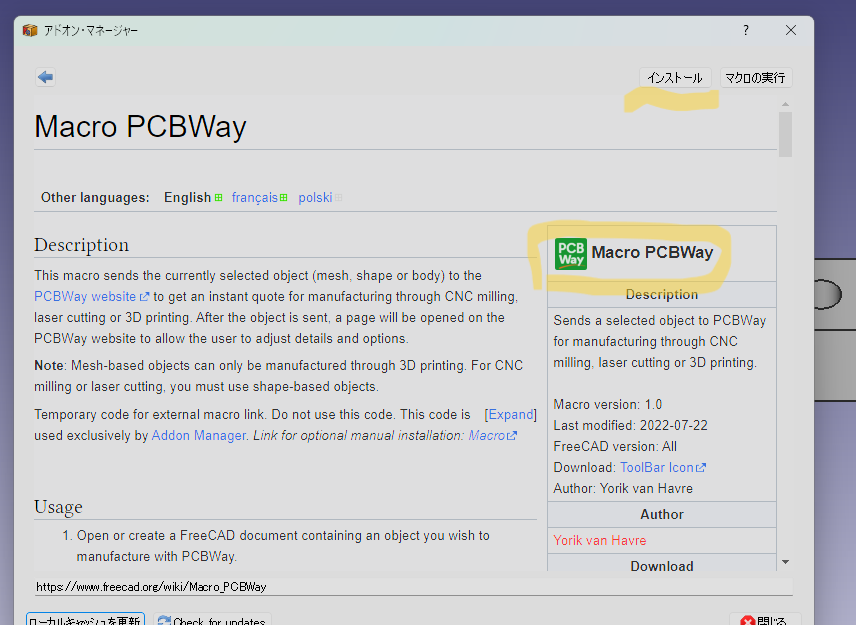Click the Download heading in the infobox
Image resolution: width=856 pixels, height=625 pixels.
coord(662,566)
